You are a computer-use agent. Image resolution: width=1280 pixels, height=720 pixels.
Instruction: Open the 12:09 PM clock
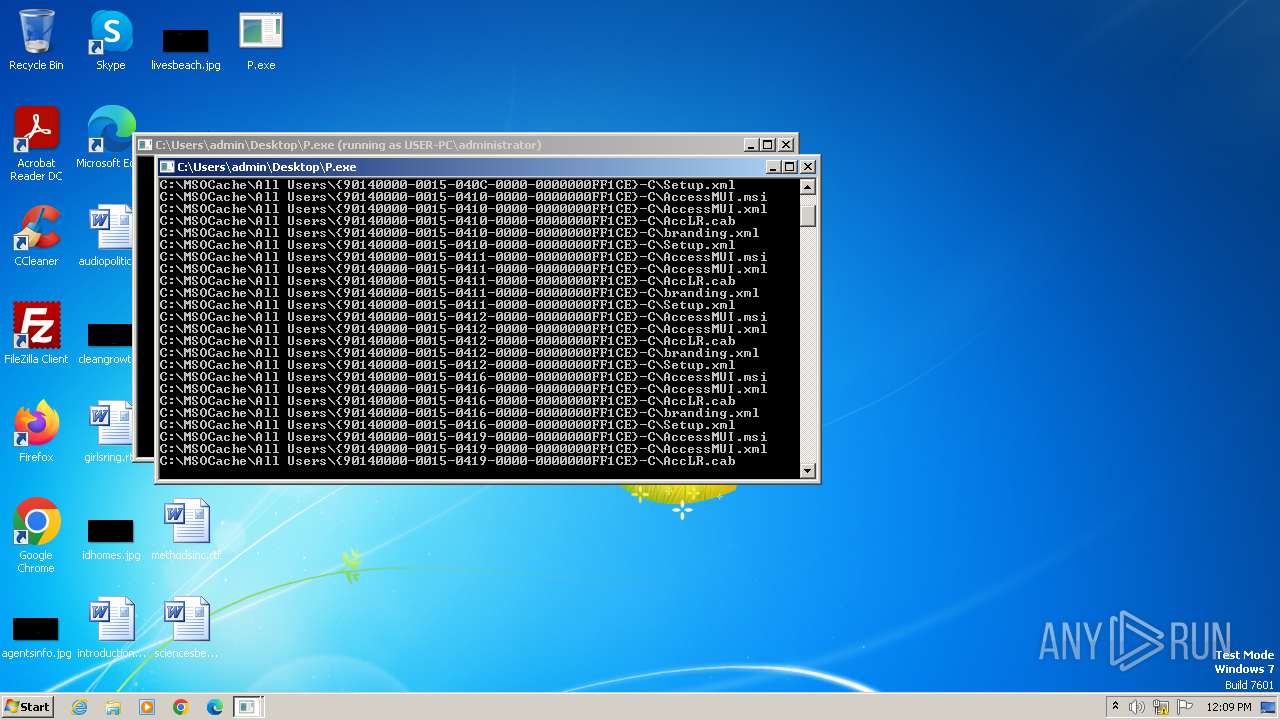click(x=1229, y=707)
